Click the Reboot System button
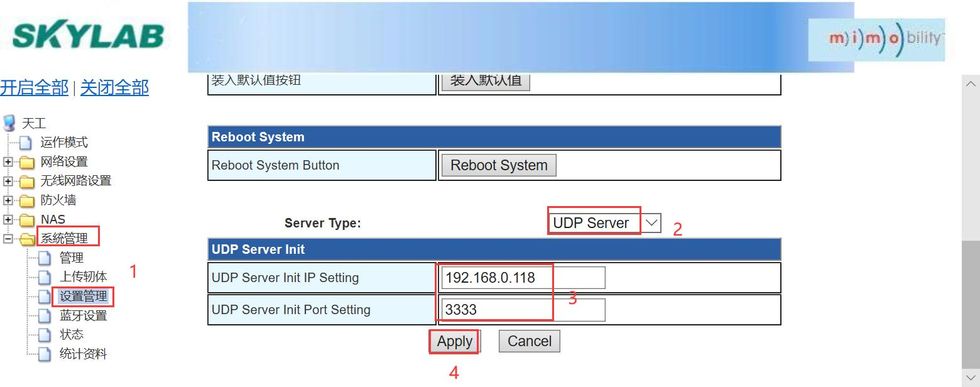The width and height of the screenshot is (980, 387). pos(499,165)
